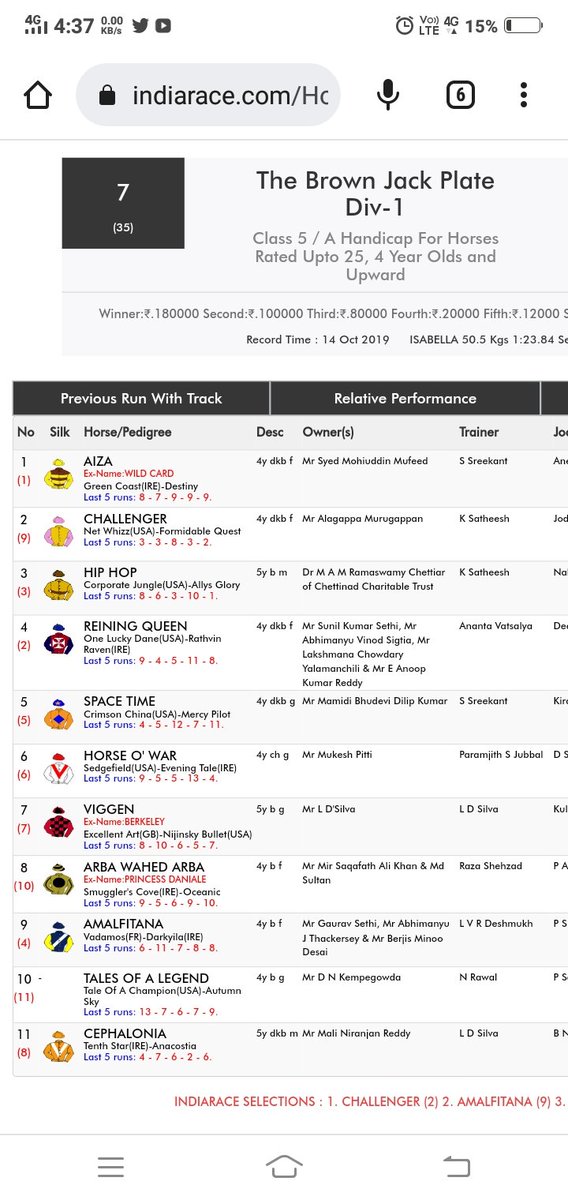Open horse TALES OF A LEGEND details
568x1200 pixels.
click(x=146, y=978)
